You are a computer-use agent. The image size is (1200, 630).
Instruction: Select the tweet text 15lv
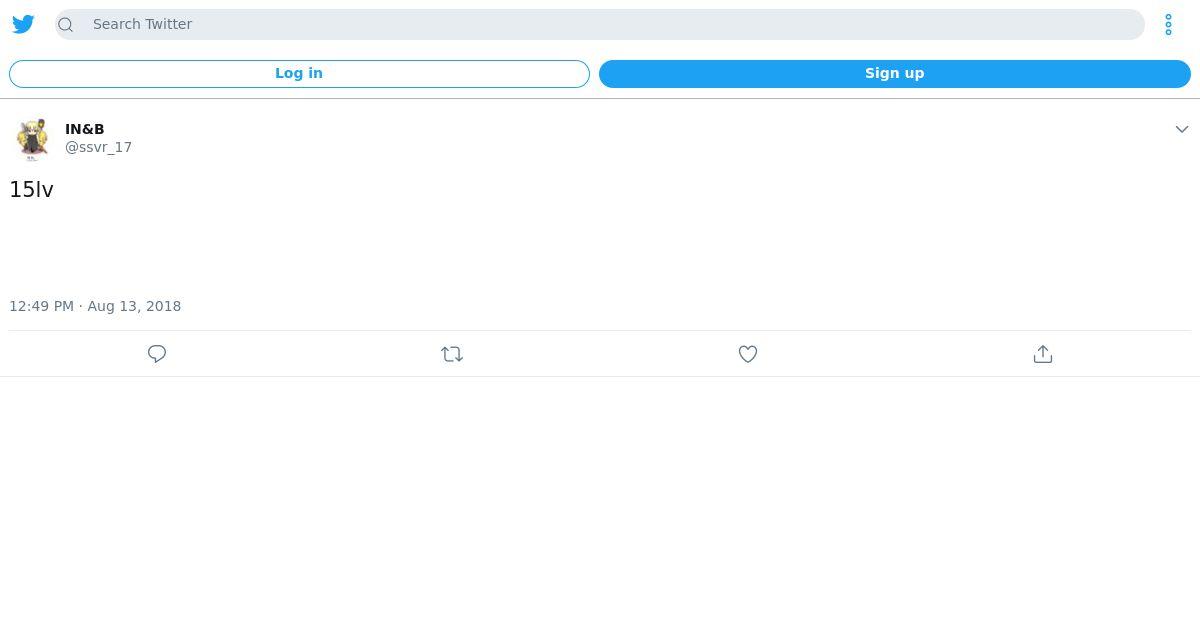31,189
